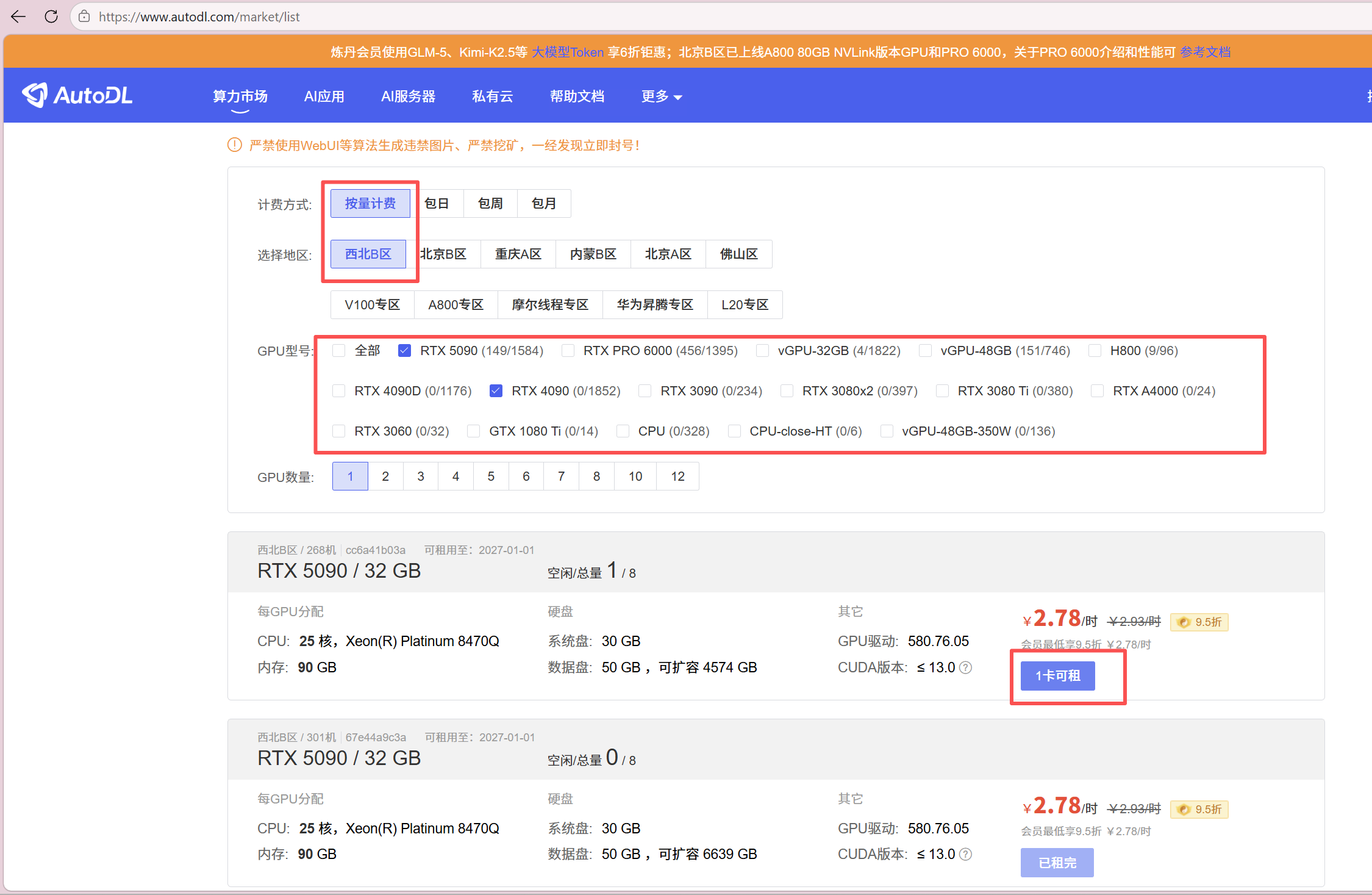
Task: Click the browser back arrow
Action: pyautogui.click(x=18, y=16)
